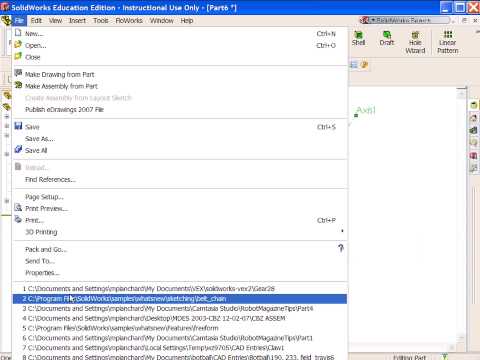Open the FloWorks menu
Viewport: 480px width, 360px height.
[x=129, y=21]
